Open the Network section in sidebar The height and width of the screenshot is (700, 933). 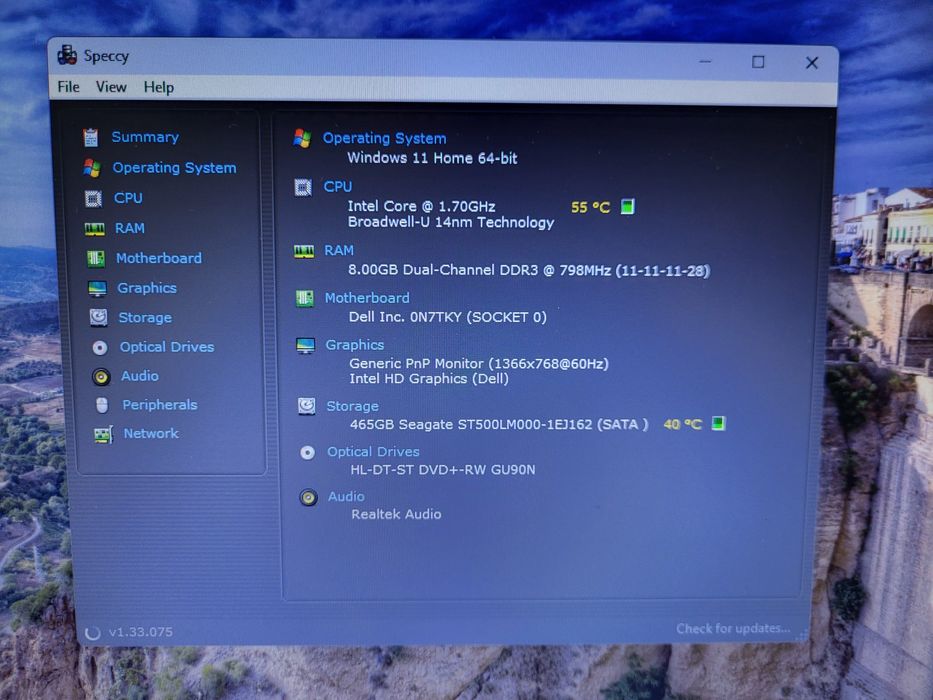(x=151, y=434)
